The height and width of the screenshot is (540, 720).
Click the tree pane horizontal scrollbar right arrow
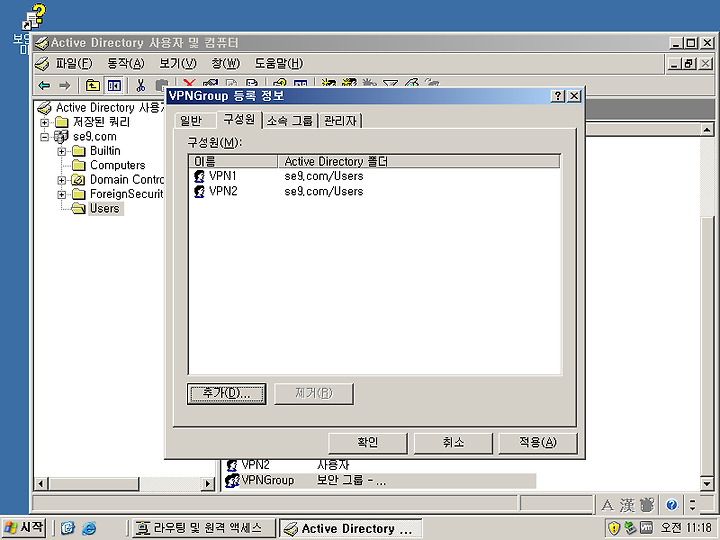(x=208, y=484)
